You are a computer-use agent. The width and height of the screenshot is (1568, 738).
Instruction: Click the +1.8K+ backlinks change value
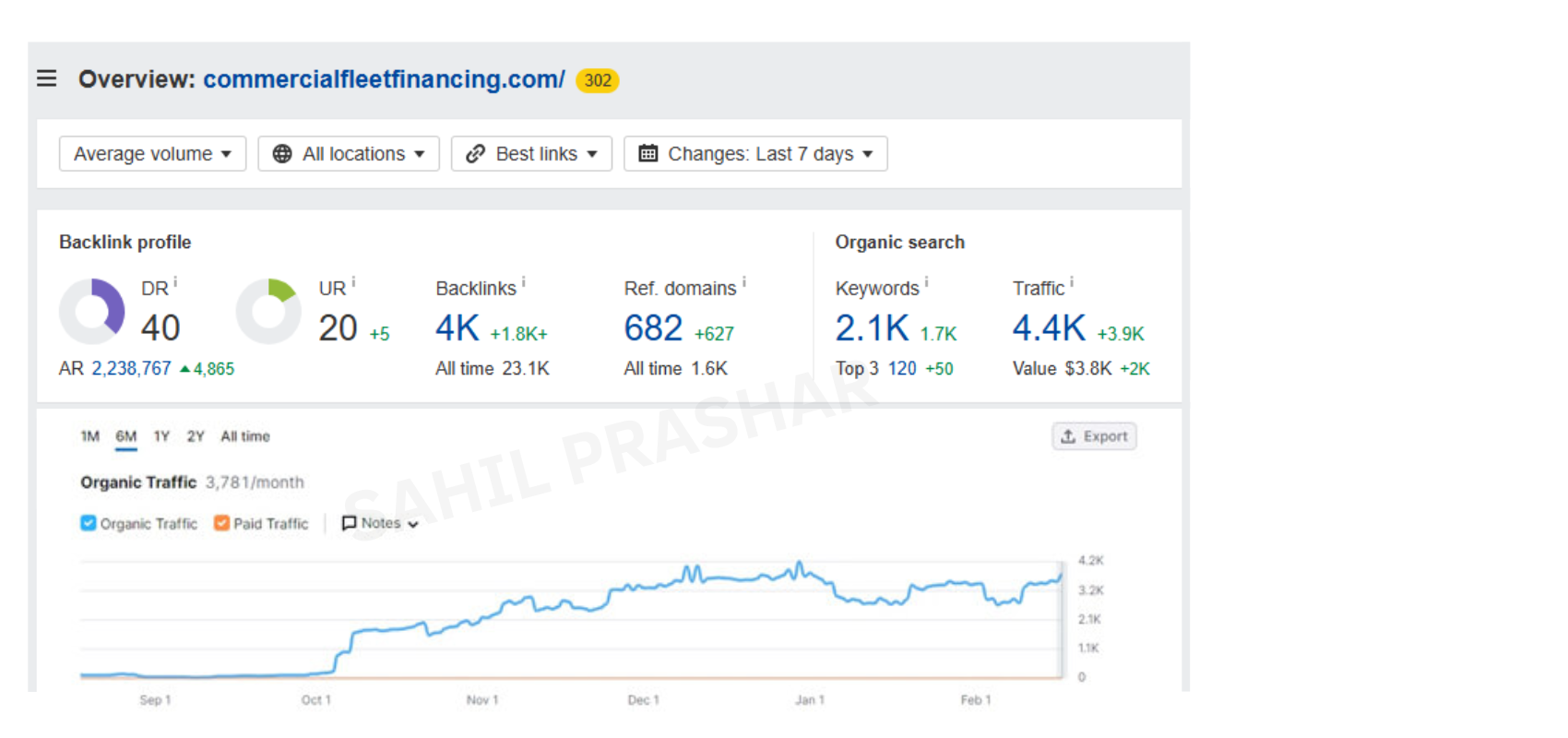pos(518,334)
